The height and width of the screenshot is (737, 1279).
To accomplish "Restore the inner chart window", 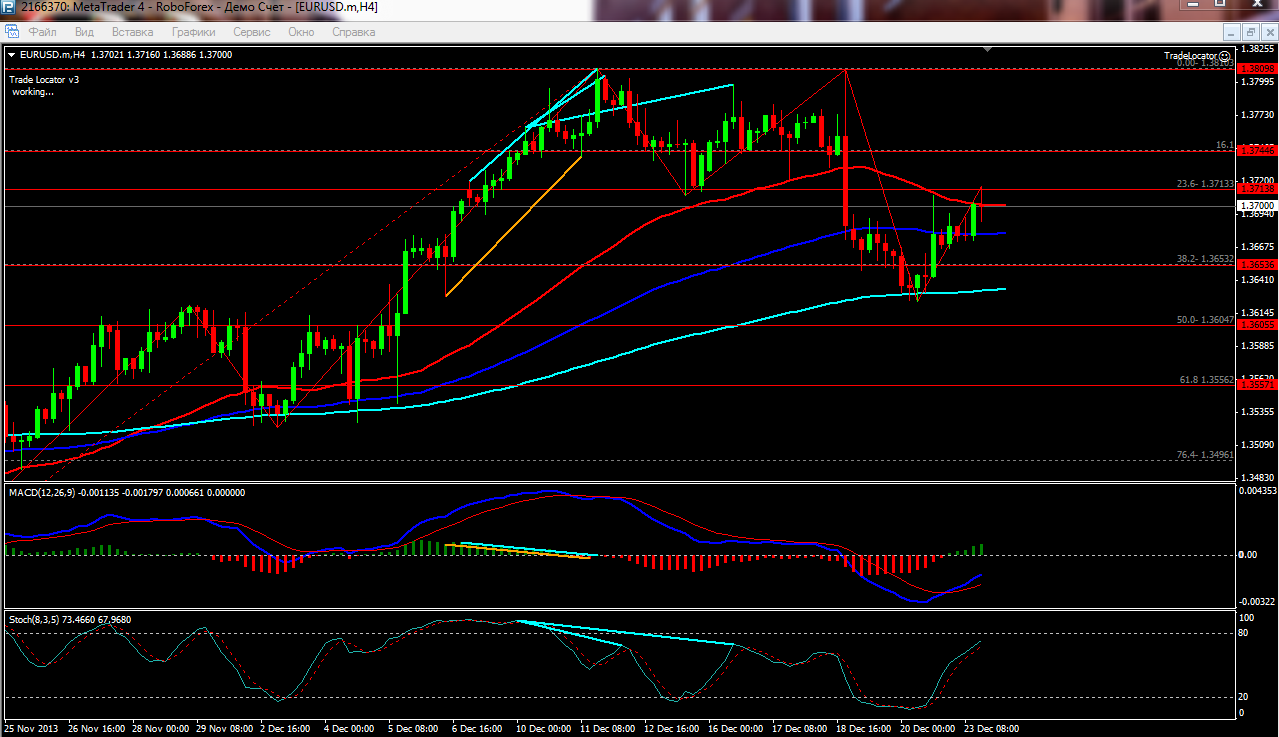I will (1250, 32).
